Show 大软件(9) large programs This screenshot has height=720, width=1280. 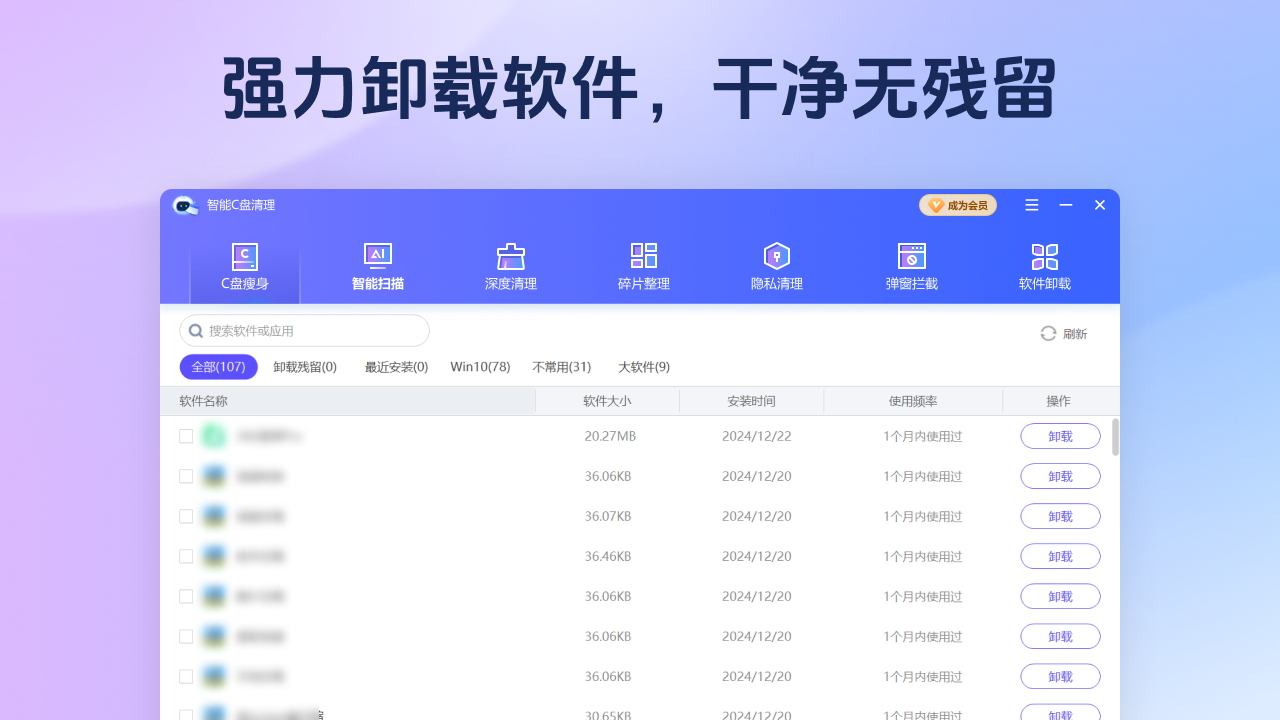pos(644,367)
